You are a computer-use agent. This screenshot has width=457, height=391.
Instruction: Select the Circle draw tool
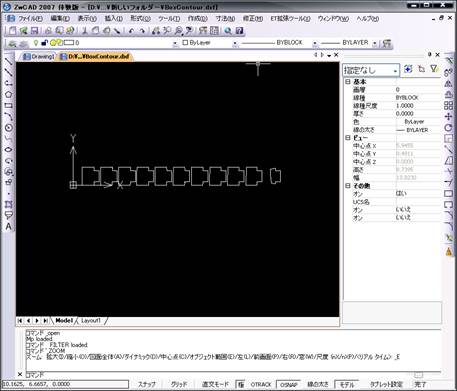(x=9, y=128)
